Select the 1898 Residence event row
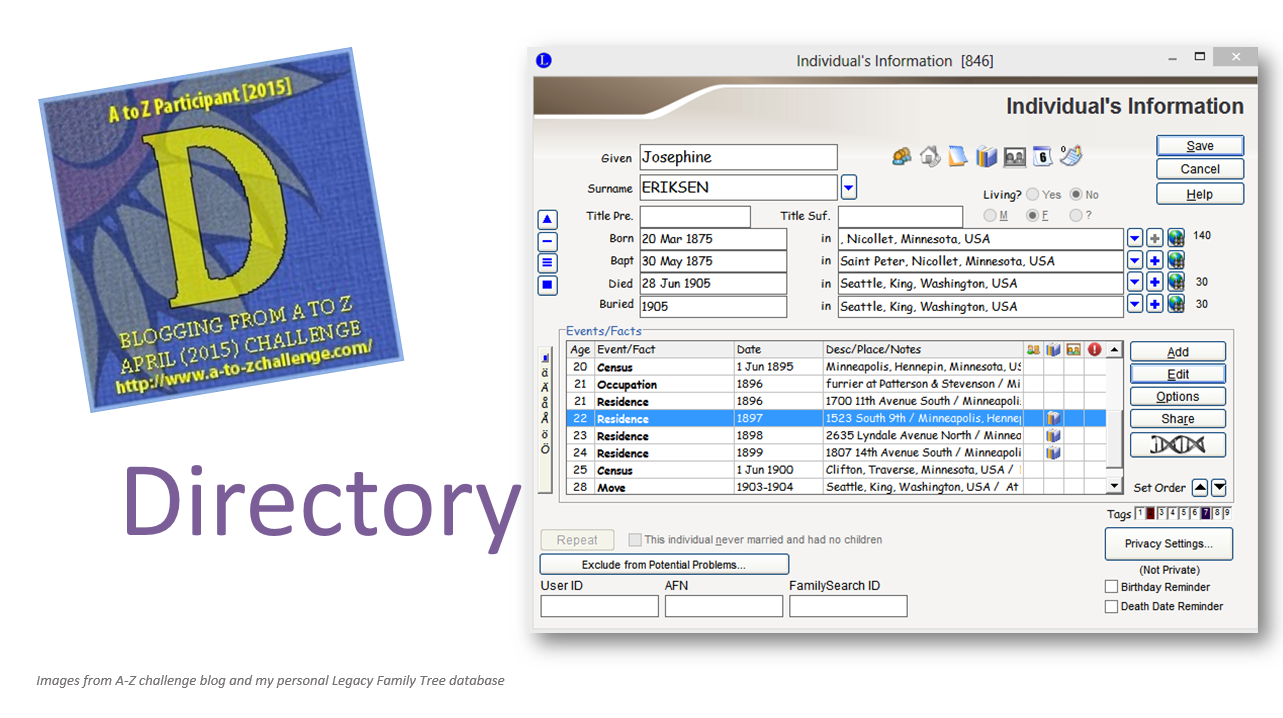1283x718 pixels. 800,435
